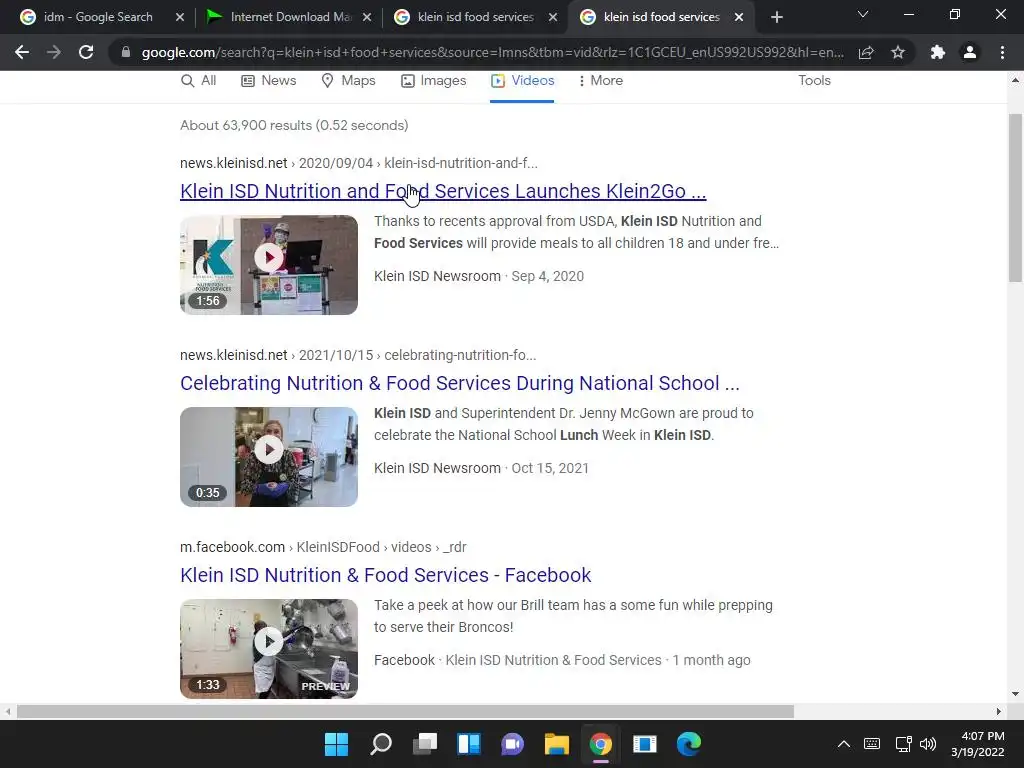Click the scroll down arrow of the vertical scrollbar
Screen dimensions: 1024x768
point(1015,694)
